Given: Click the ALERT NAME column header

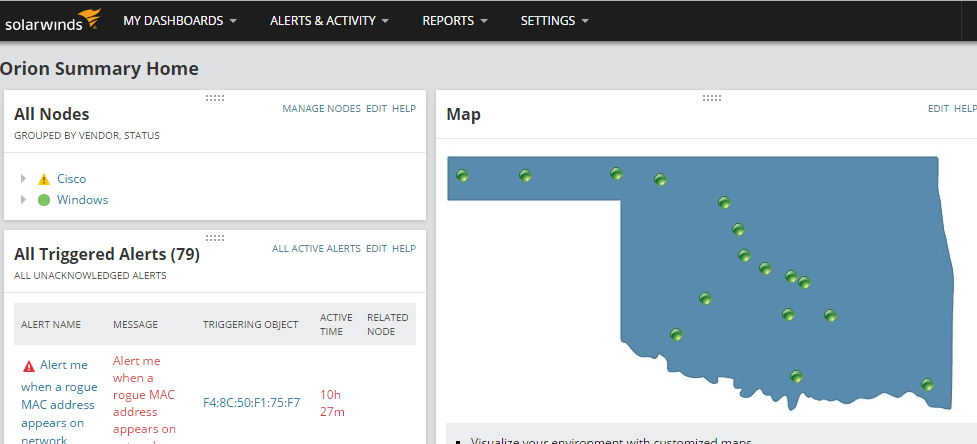Looking at the screenshot, I should (x=51, y=324).
